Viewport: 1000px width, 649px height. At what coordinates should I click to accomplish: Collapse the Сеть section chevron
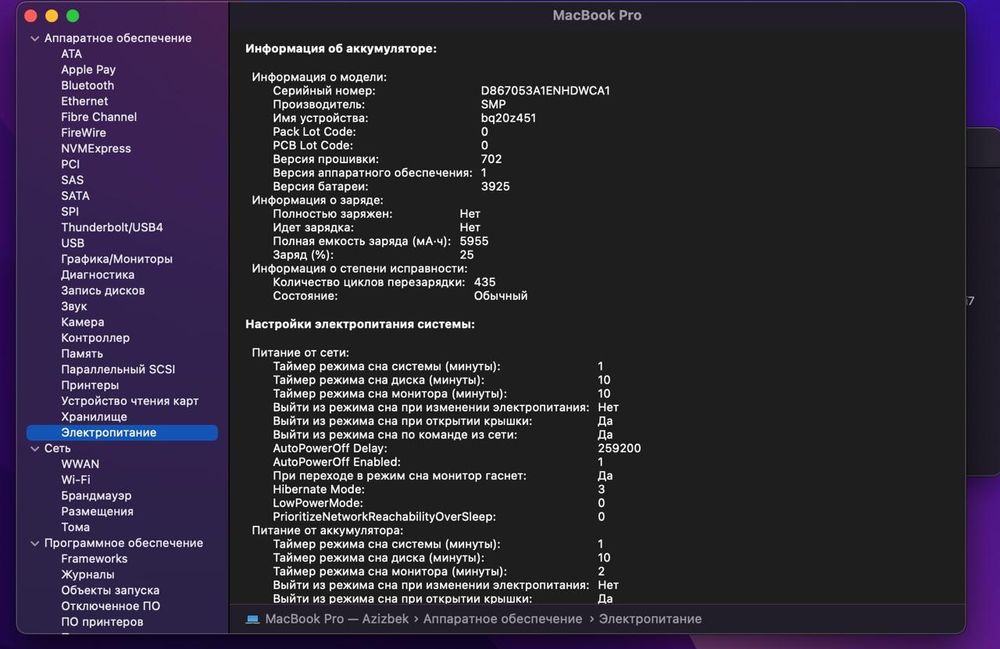(34, 449)
